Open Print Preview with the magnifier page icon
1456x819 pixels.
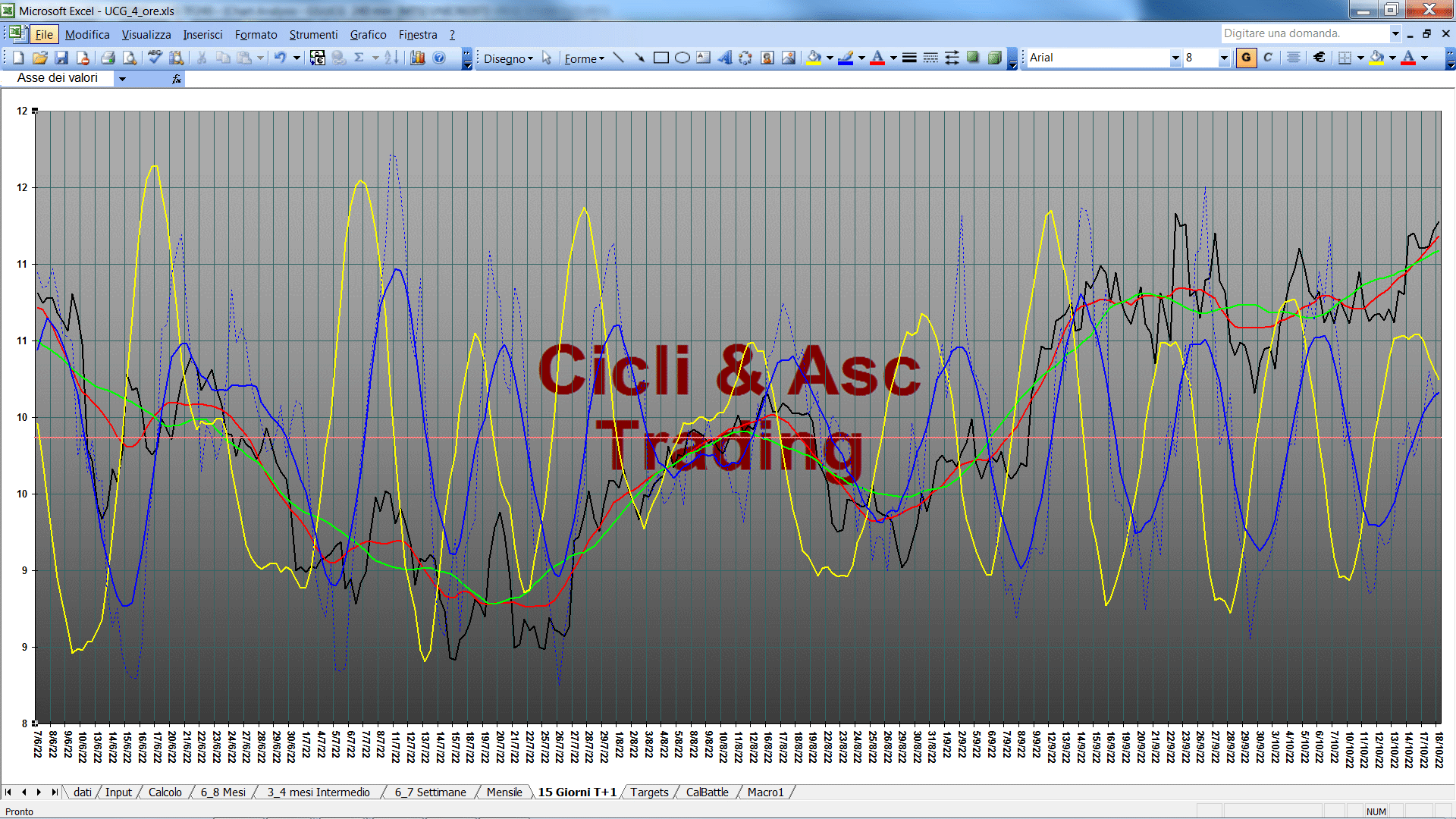click(x=130, y=58)
